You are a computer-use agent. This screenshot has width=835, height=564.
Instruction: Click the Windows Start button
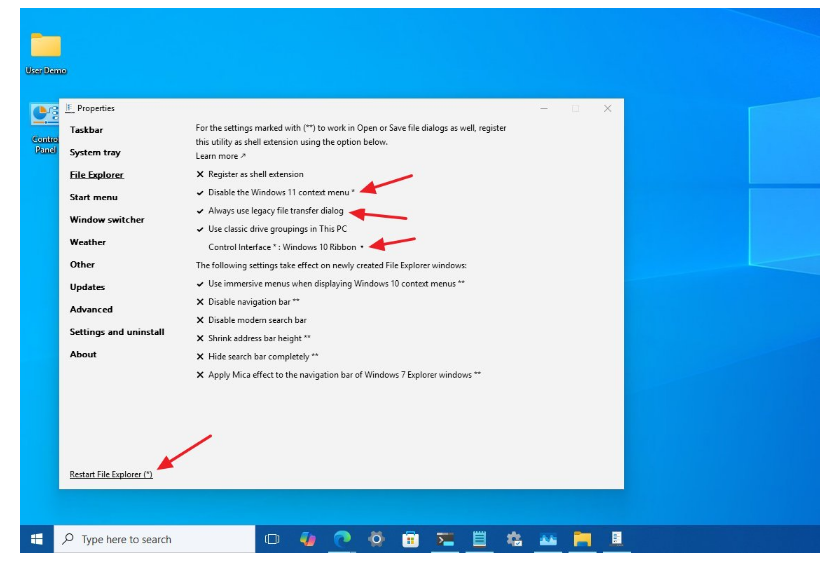coord(37,539)
